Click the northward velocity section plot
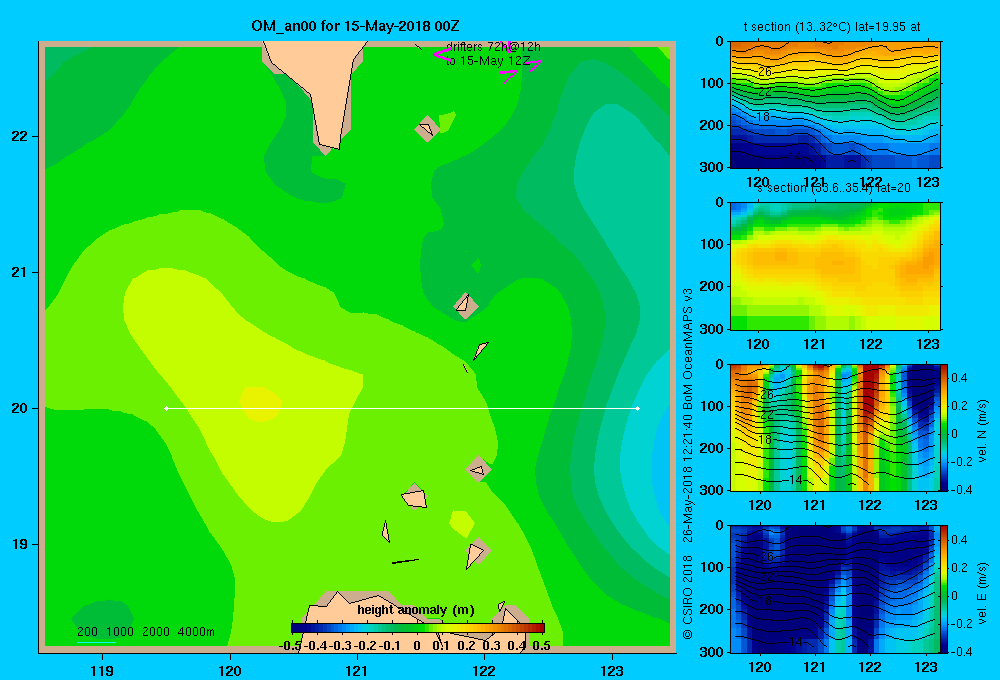The width and height of the screenshot is (1000, 680). (x=834, y=427)
